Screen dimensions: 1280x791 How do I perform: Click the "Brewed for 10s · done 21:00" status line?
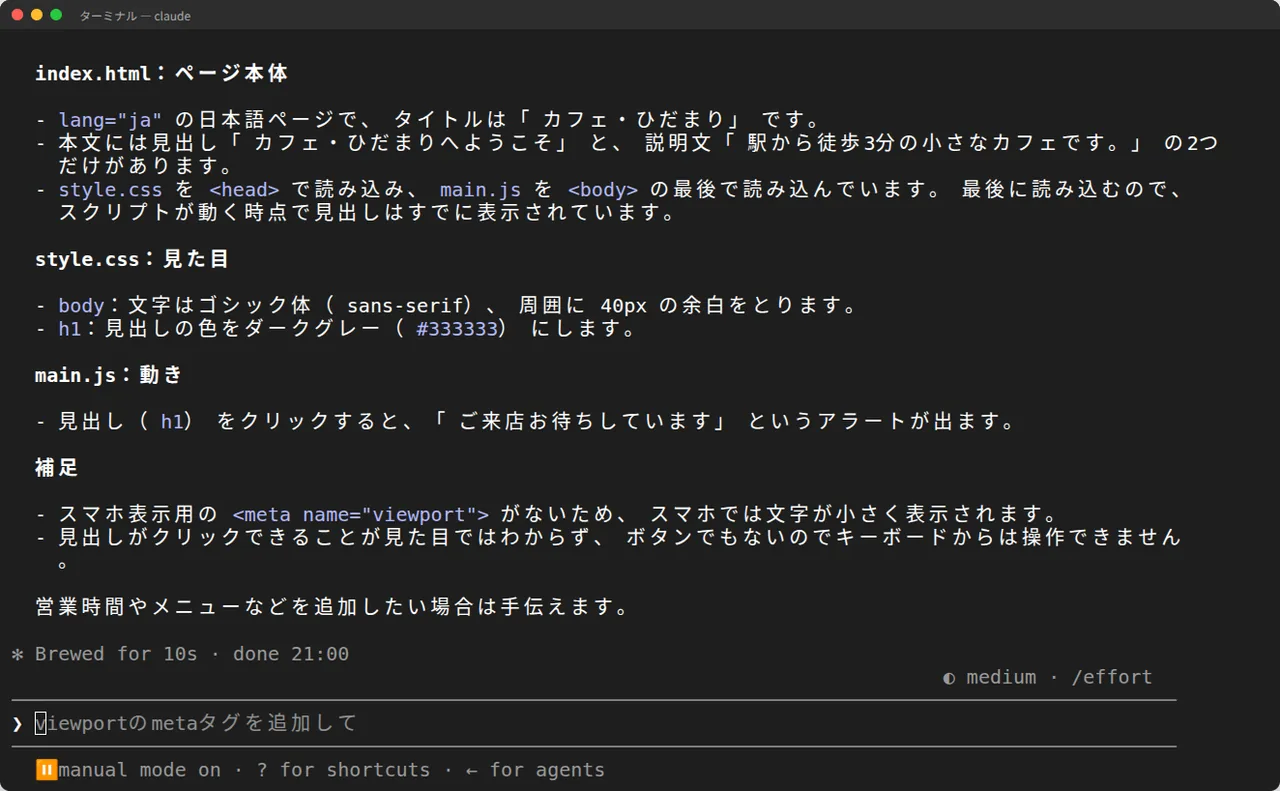192,655
